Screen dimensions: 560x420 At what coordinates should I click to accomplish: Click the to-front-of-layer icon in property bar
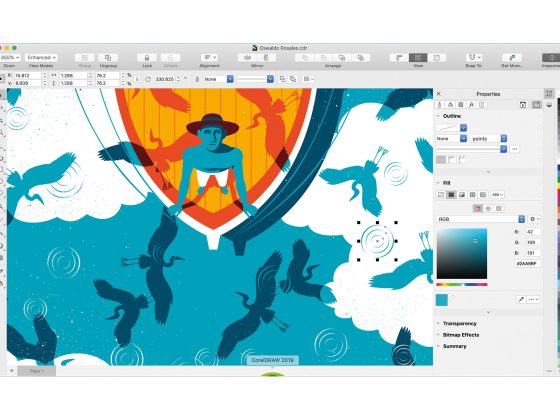click(x=282, y=79)
